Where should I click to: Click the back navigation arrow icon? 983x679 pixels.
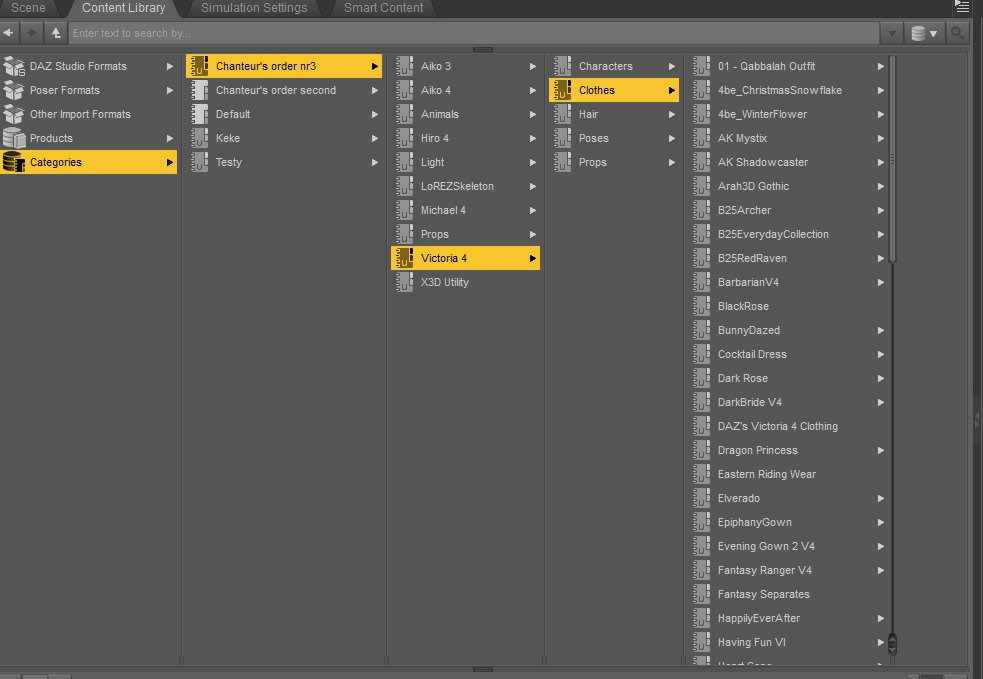click(x=9, y=33)
